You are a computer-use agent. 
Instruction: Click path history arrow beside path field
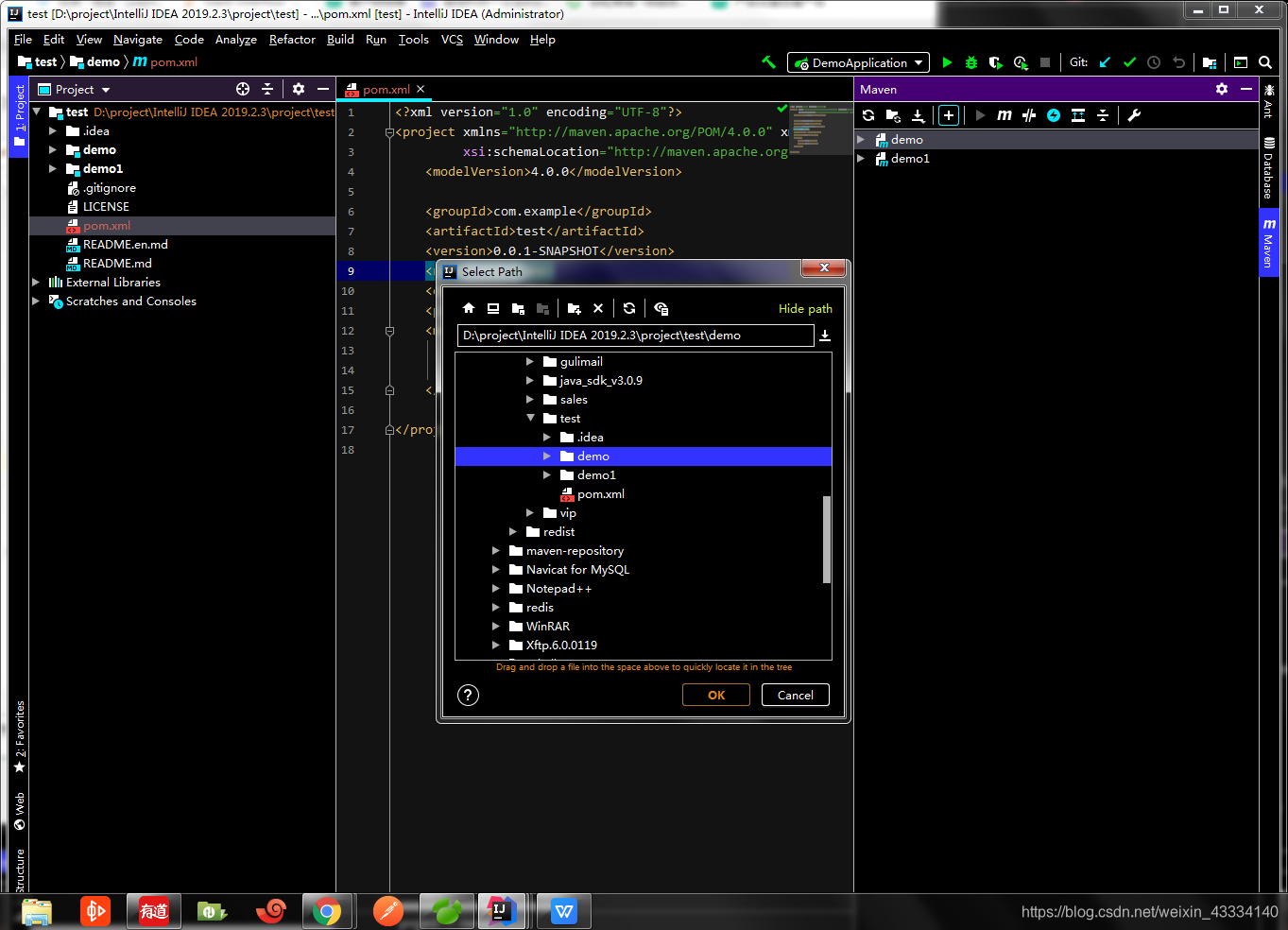click(x=825, y=336)
